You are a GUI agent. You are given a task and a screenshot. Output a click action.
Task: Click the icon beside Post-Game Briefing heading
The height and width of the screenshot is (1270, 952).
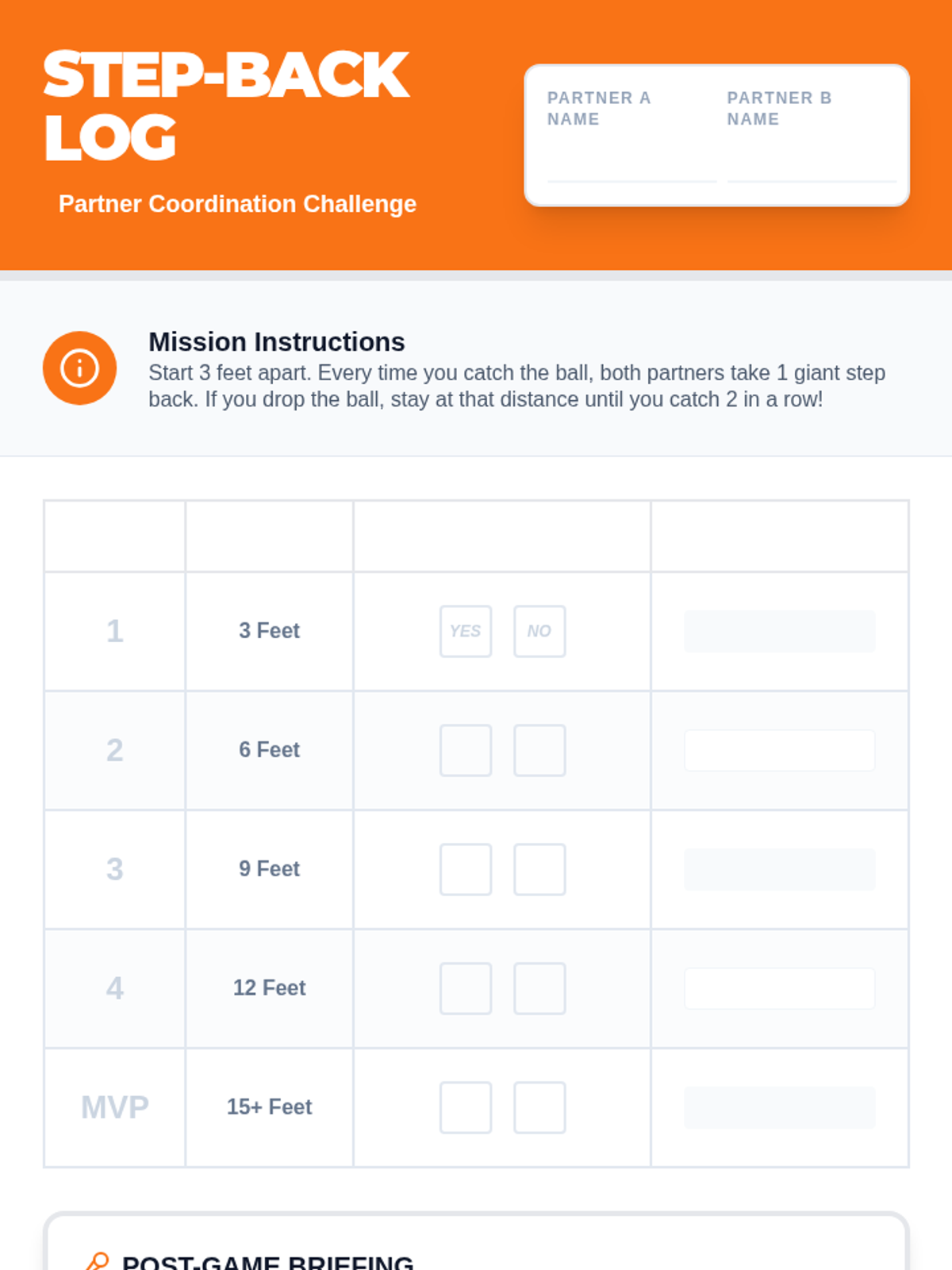click(97, 1261)
